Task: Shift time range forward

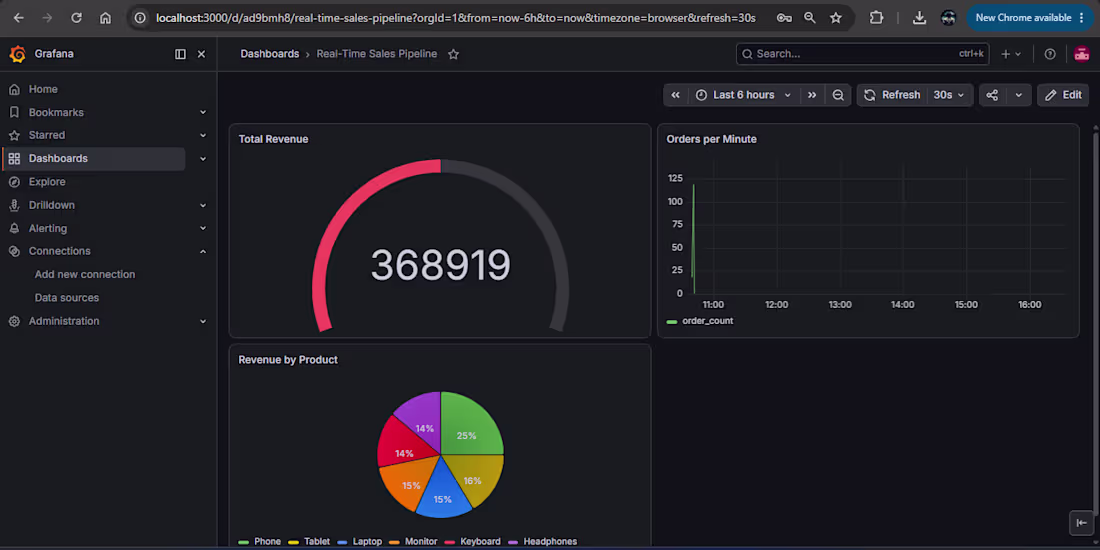Action: [812, 95]
